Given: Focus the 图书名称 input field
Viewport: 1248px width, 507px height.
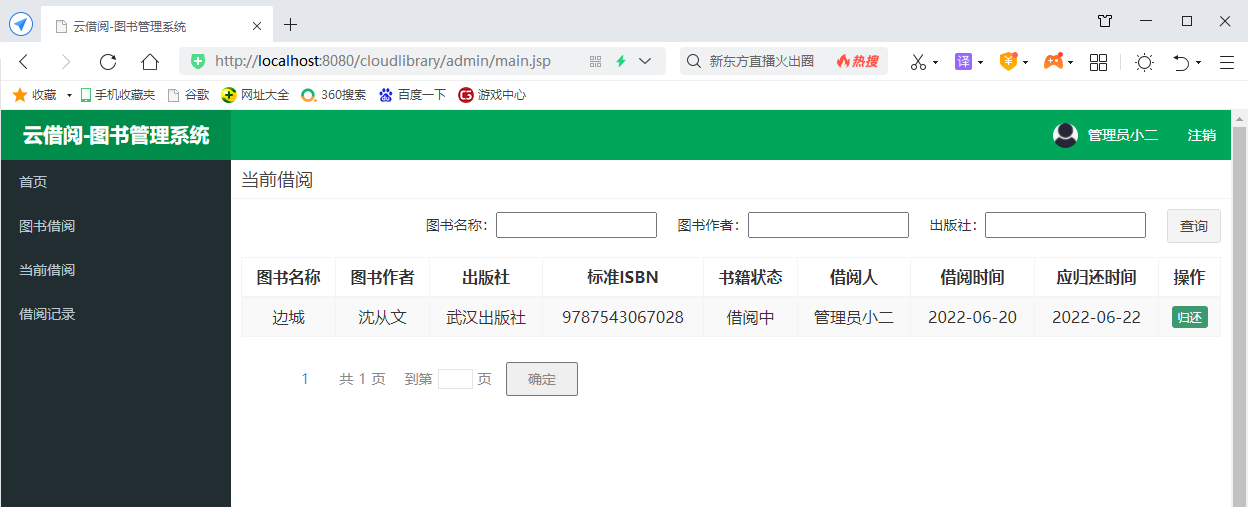Looking at the screenshot, I should pos(576,225).
